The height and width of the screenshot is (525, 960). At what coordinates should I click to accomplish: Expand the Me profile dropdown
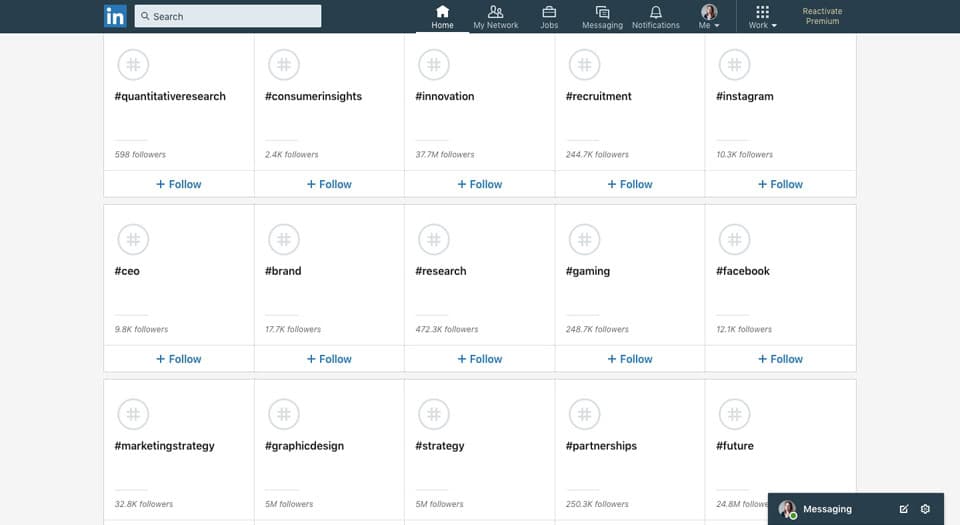(709, 17)
